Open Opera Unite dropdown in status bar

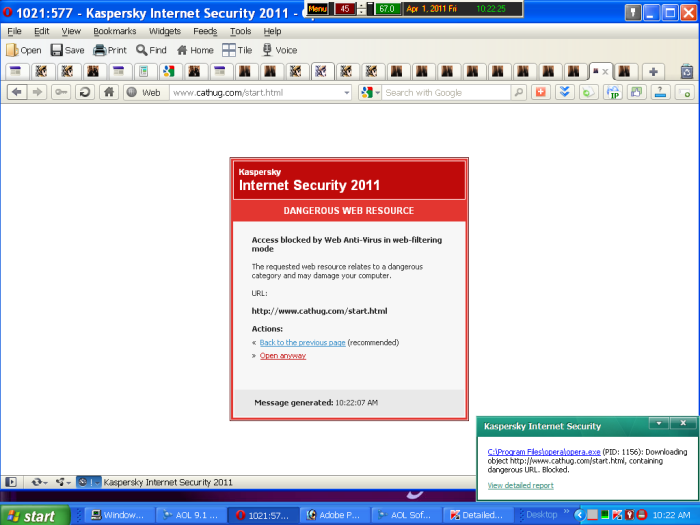63,482
